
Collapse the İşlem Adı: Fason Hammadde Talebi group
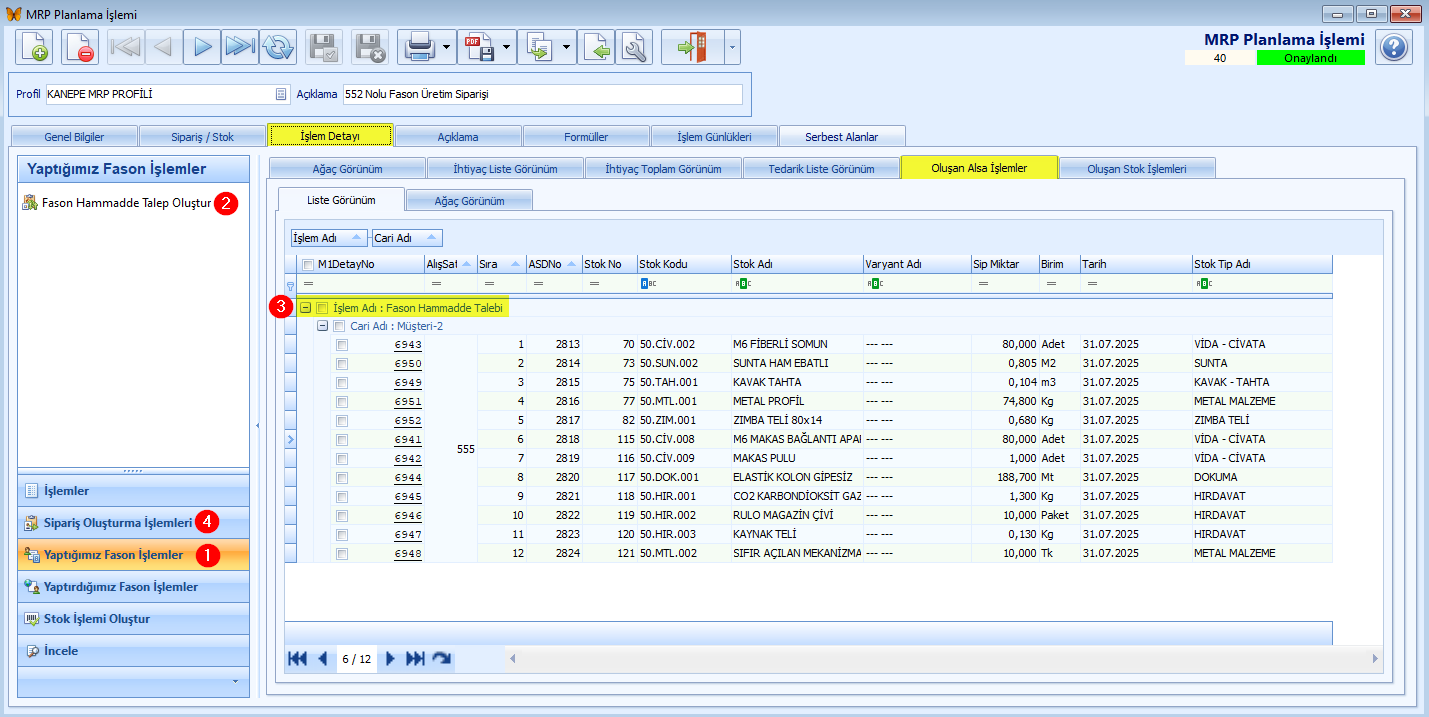pyautogui.click(x=306, y=308)
